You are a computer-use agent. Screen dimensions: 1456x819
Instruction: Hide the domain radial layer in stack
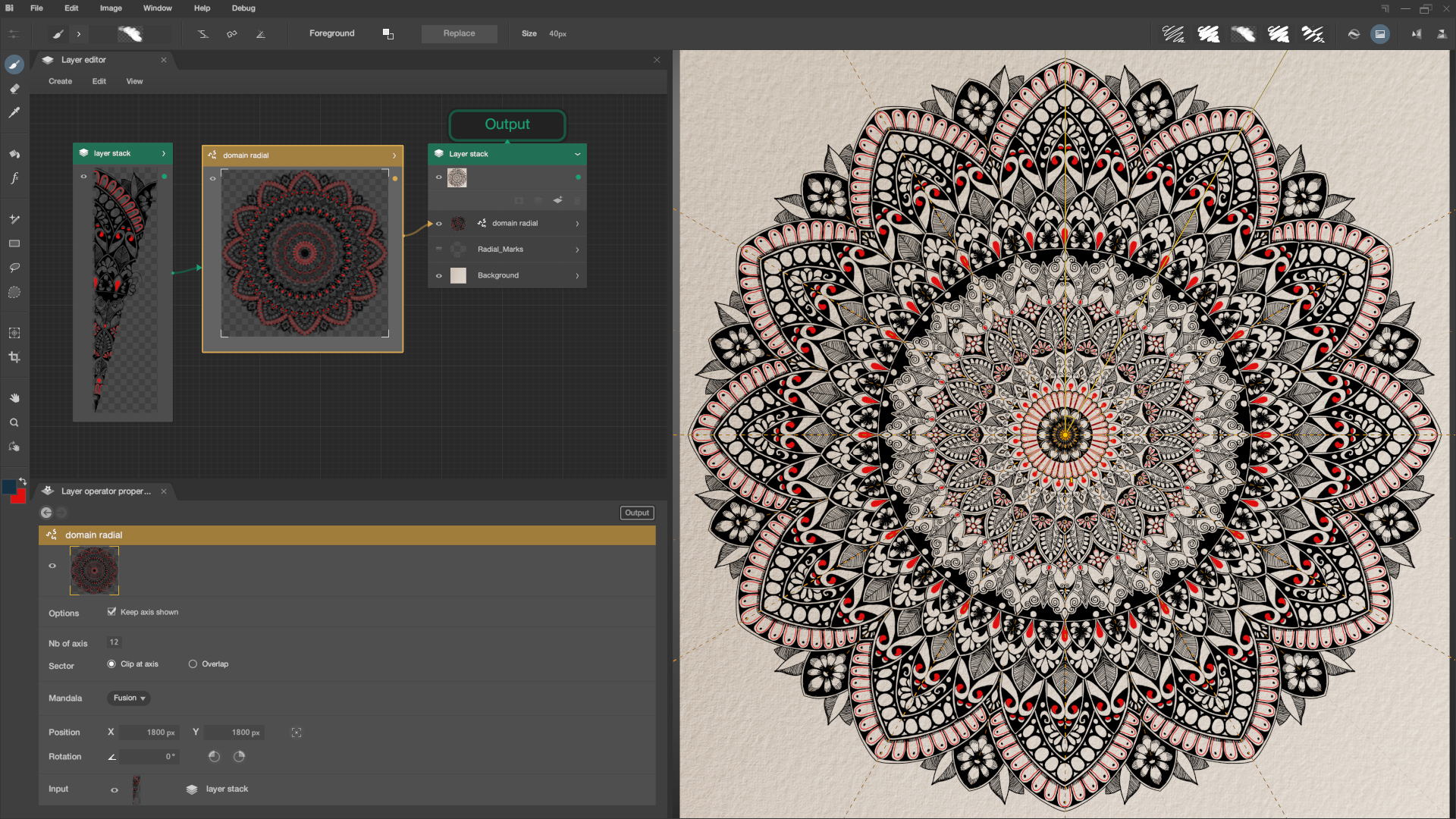439,224
